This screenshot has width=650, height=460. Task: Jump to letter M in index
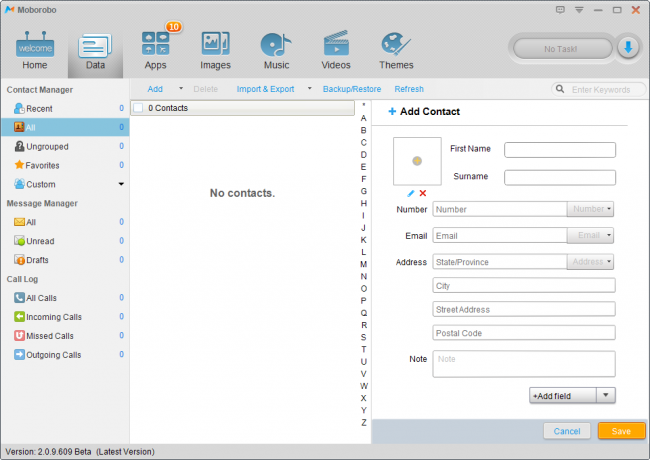[364, 264]
